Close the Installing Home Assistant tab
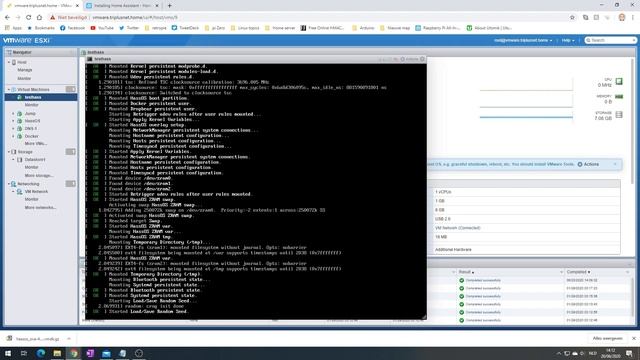 point(157,6)
